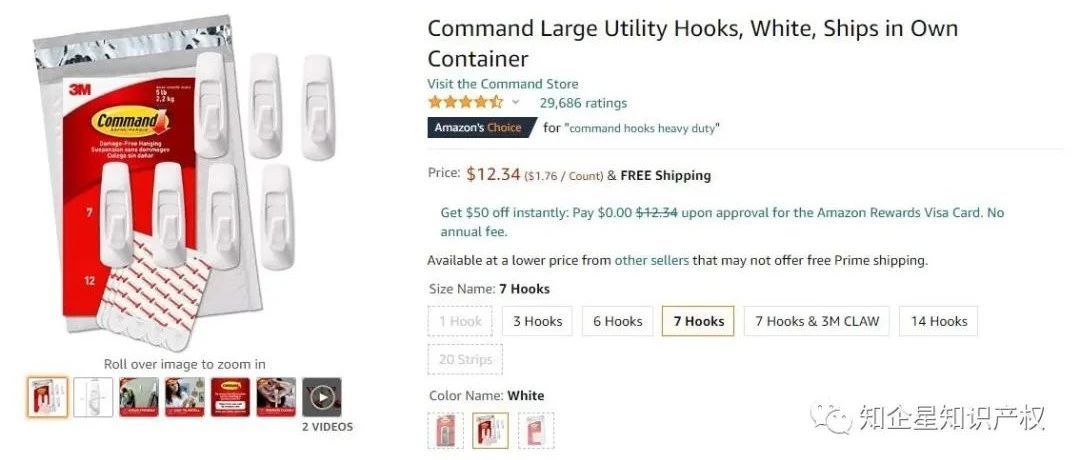Pick the 14 Hooks size option
This screenshot has height=460, width=1080.
(x=939, y=321)
